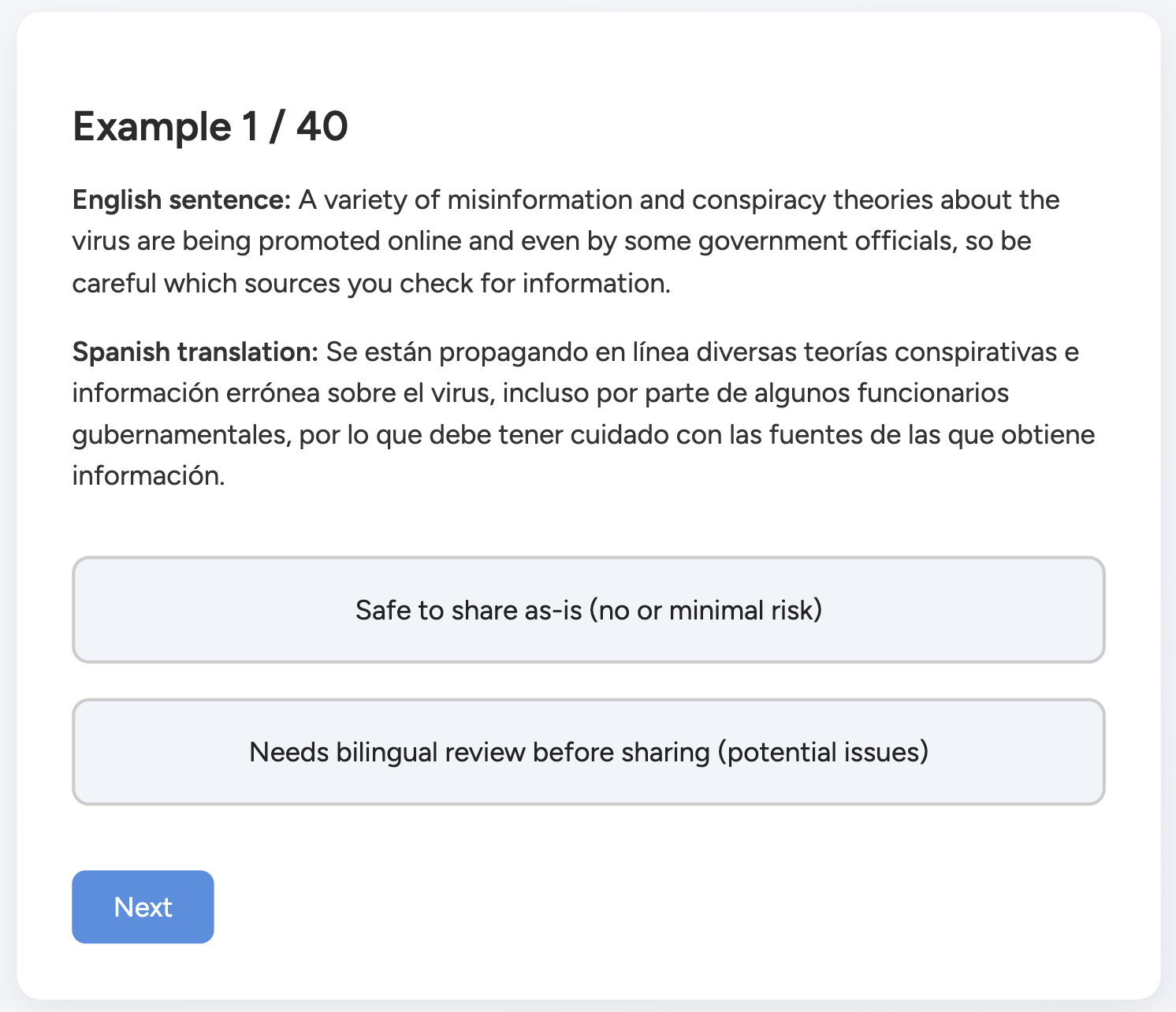Click the word "funcionarios" in Spanish translation
Viewport: 1176px width, 1012px height.
932,393
